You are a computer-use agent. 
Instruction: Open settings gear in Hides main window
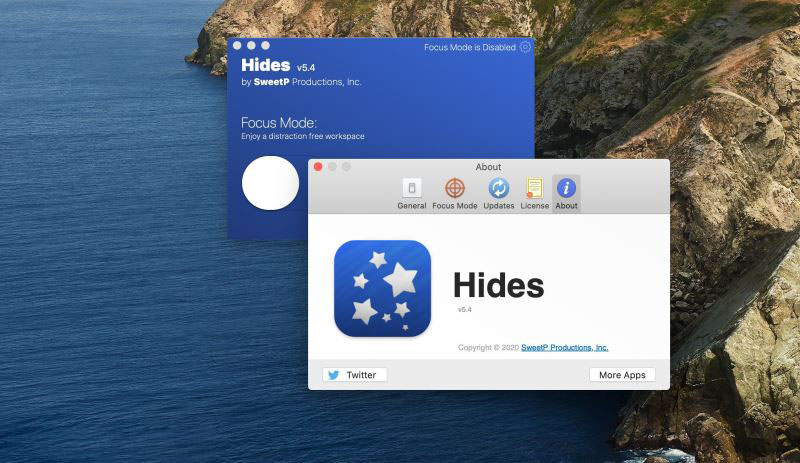tap(525, 47)
